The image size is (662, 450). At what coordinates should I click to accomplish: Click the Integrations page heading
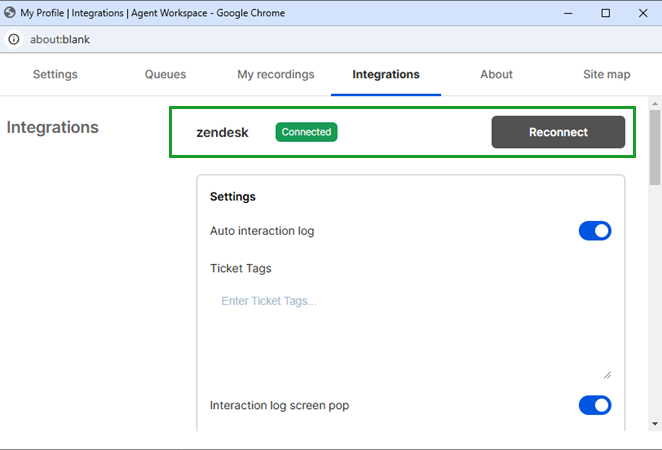pyautogui.click(x=52, y=127)
